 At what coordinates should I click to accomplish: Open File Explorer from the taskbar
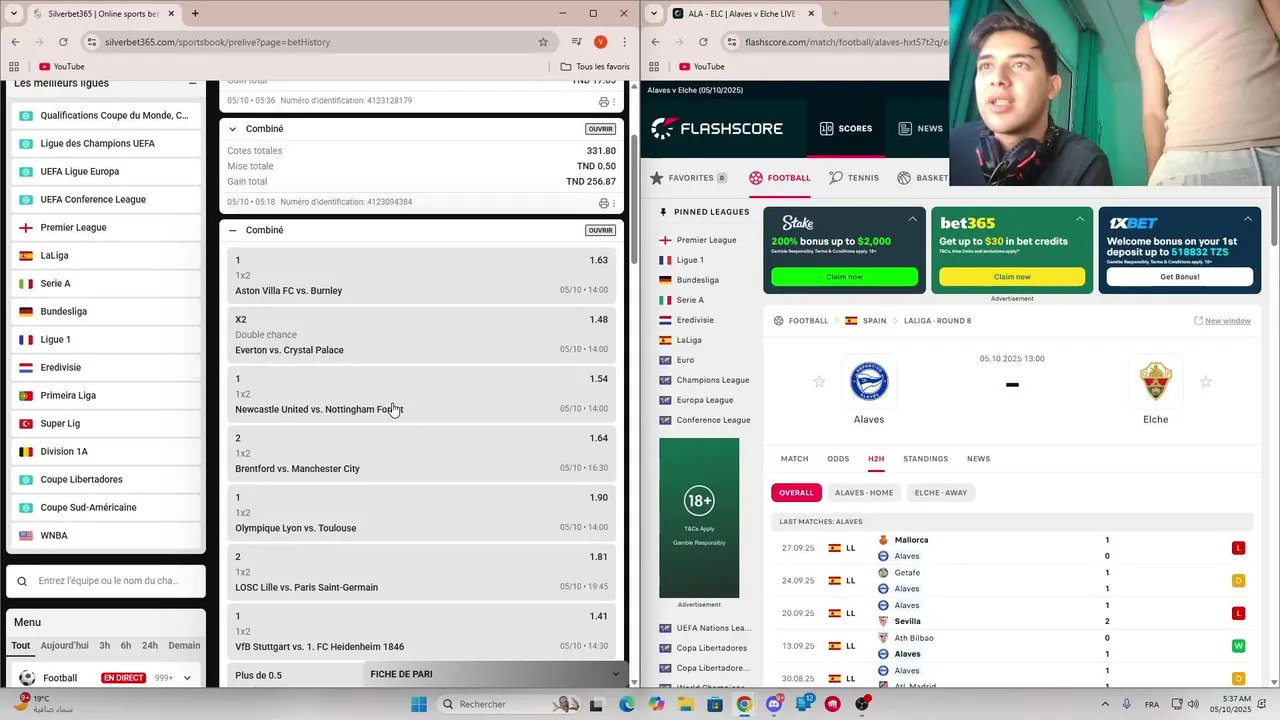click(686, 704)
